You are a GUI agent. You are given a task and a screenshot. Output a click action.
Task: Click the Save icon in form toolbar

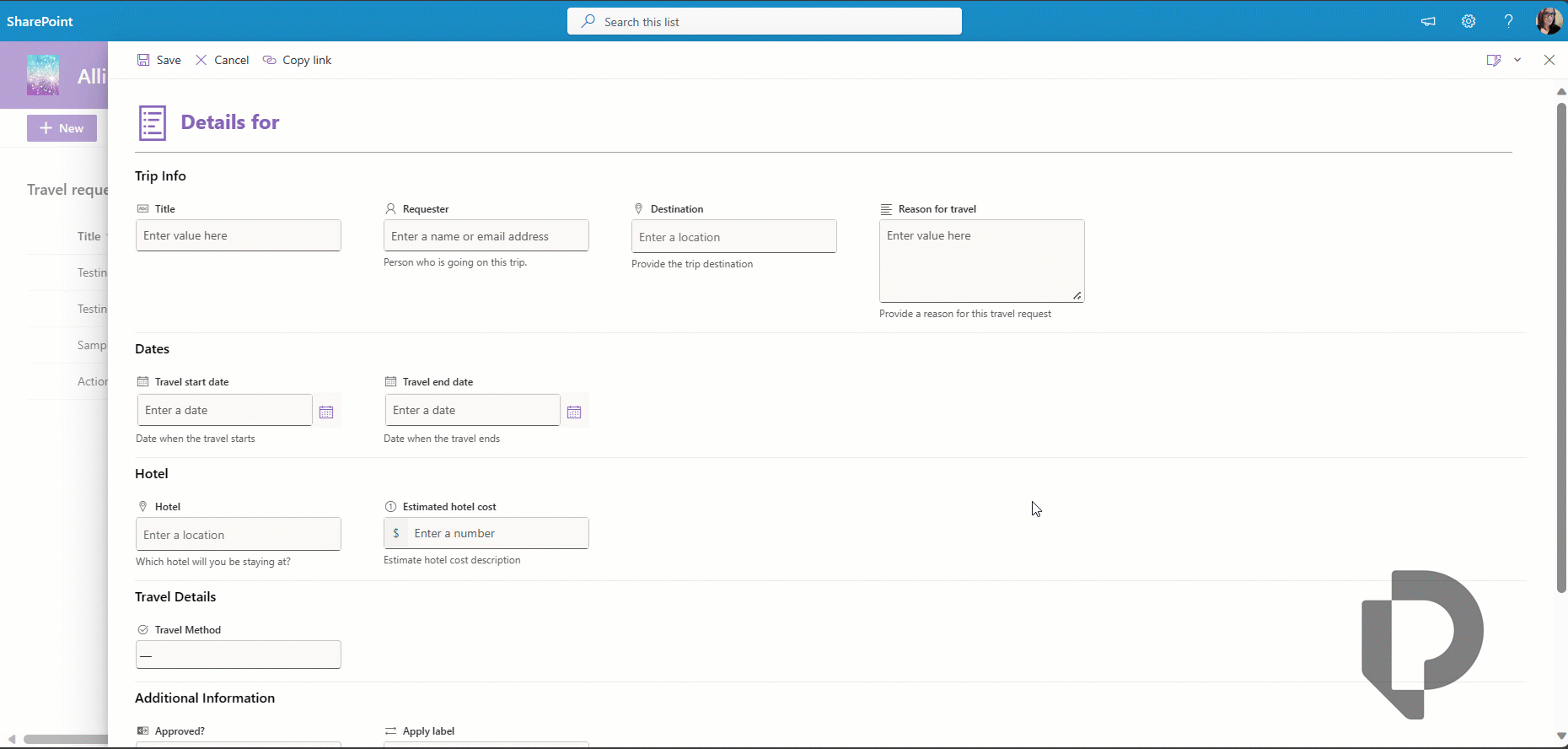coord(143,60)
